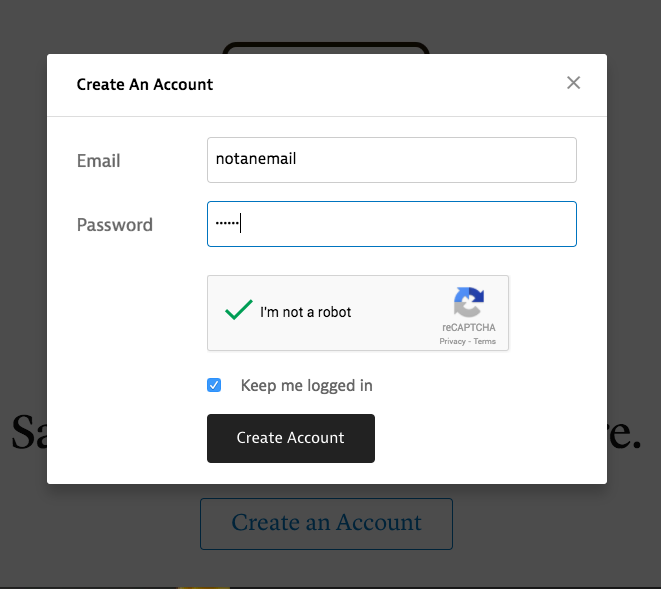
Task: Click the reCAPTCHA logo icon
Action: (469, 302)
